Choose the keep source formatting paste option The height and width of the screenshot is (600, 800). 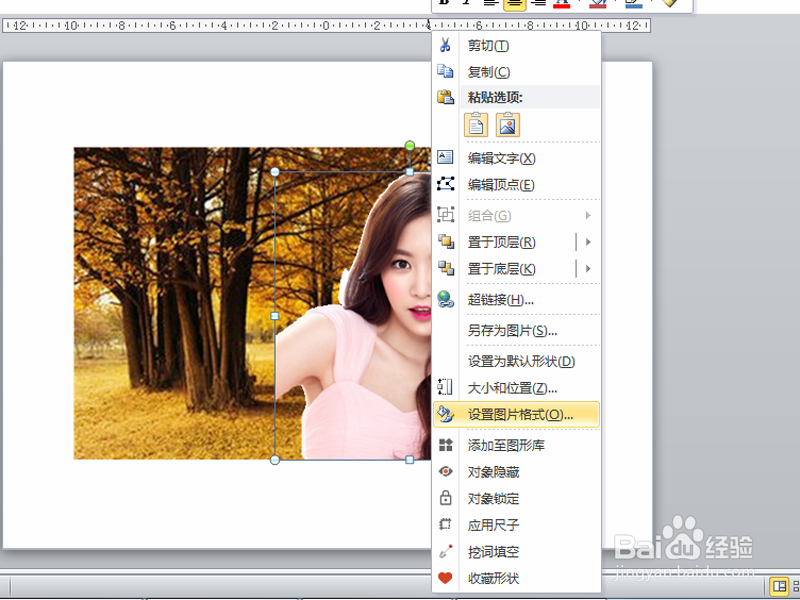(476, 125)
